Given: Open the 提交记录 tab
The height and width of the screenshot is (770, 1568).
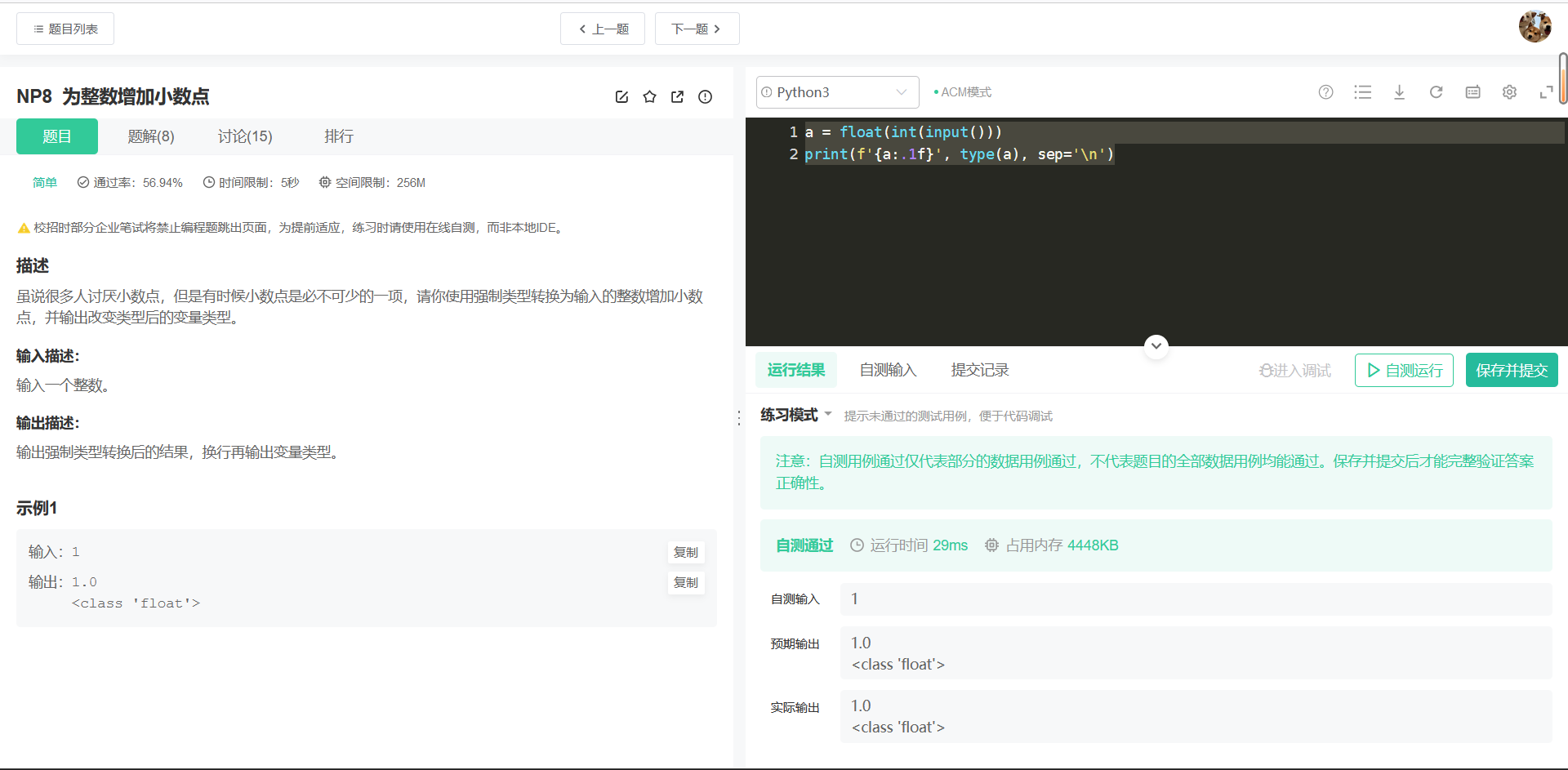Looking at the screenshot, I should 979,370.
